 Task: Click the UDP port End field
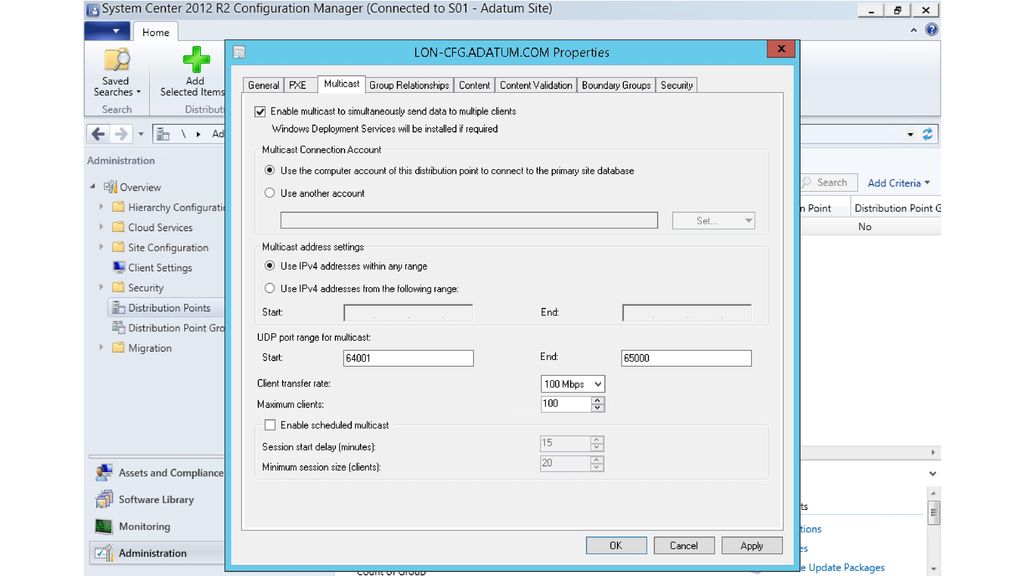click(686, 358)
